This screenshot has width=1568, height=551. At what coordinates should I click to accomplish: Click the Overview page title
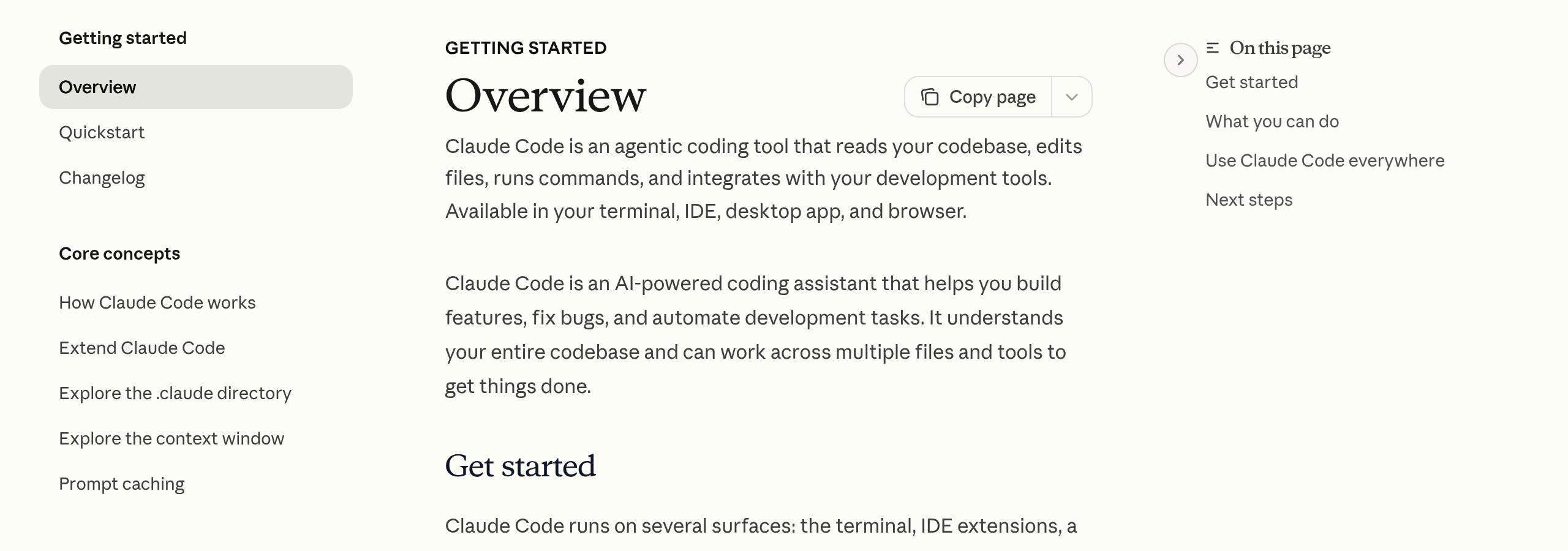click(x=545, y=96)
